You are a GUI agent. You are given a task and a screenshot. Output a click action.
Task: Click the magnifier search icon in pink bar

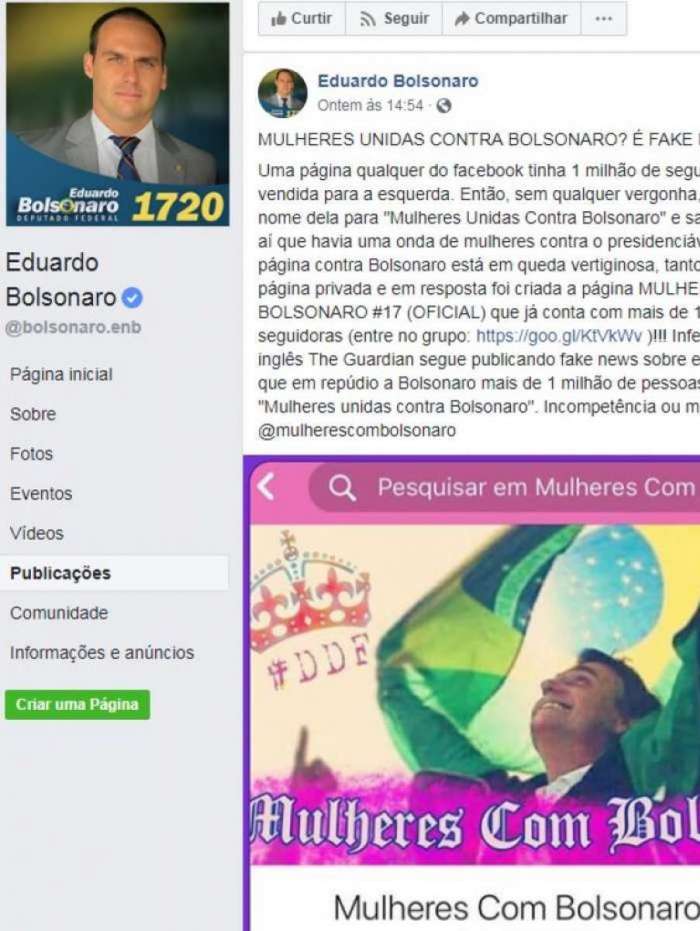click(342, 488)
